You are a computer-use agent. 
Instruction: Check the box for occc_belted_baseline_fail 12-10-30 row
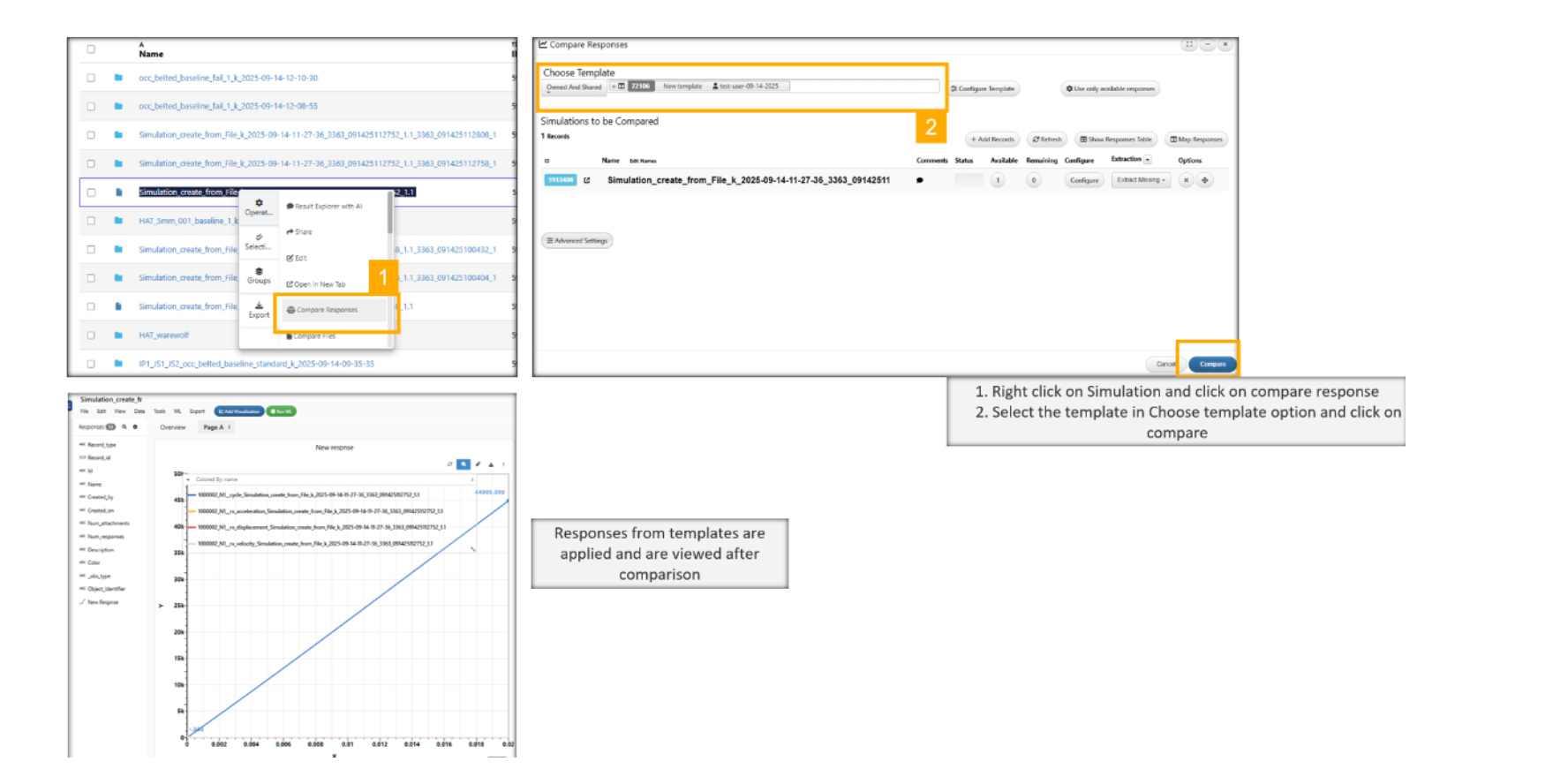(x=91, y=78)
